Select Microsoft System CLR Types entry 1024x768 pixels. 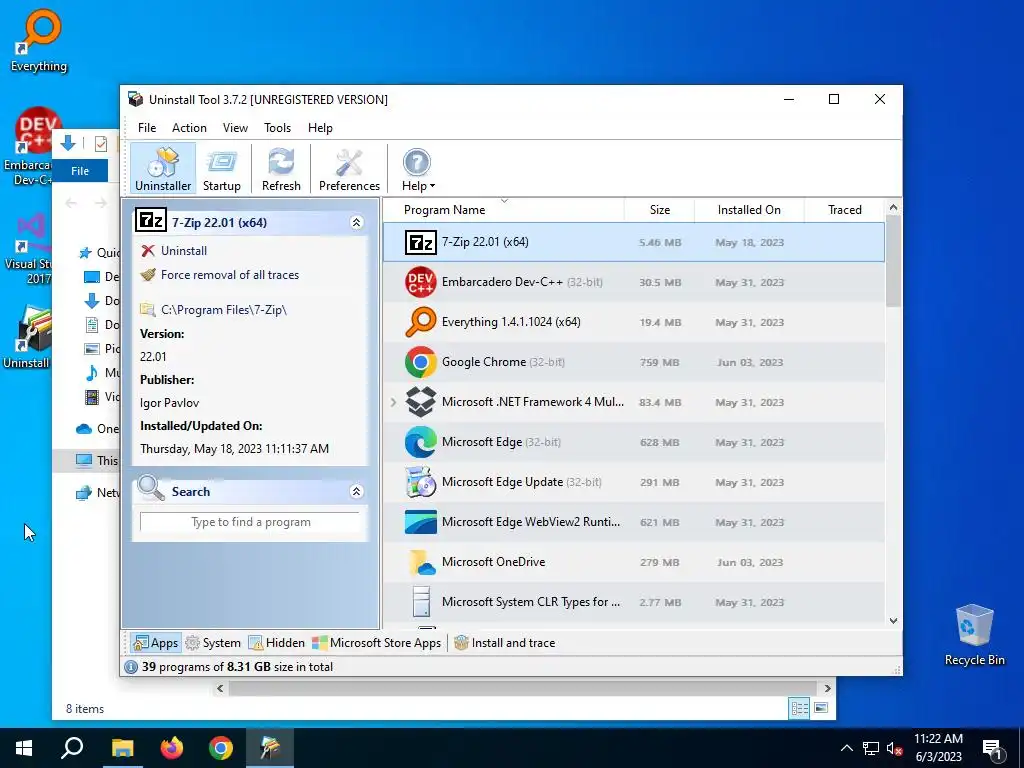coord(633,601)
